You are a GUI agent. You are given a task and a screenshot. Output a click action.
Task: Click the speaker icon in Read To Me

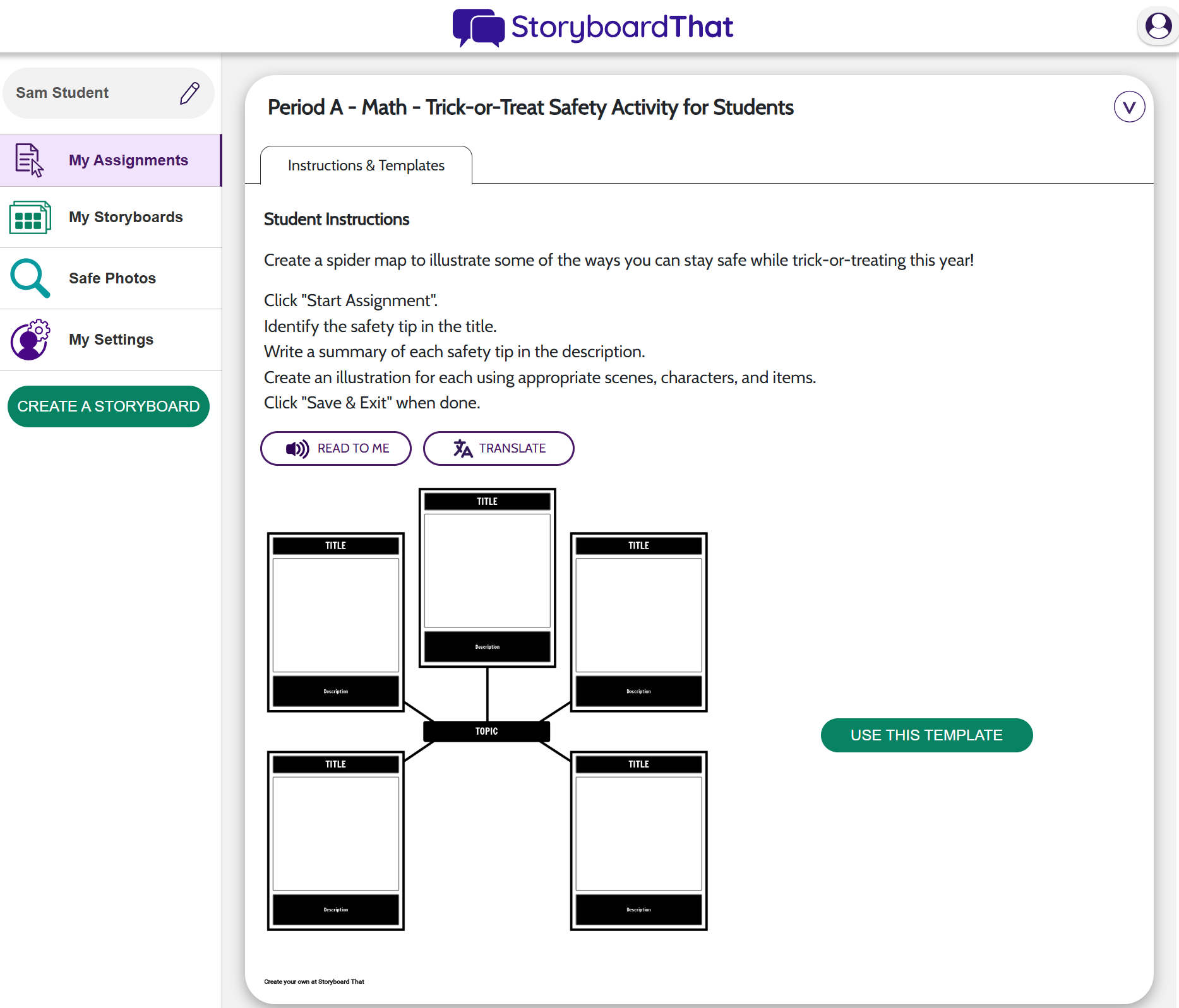(x=297, y=449)
